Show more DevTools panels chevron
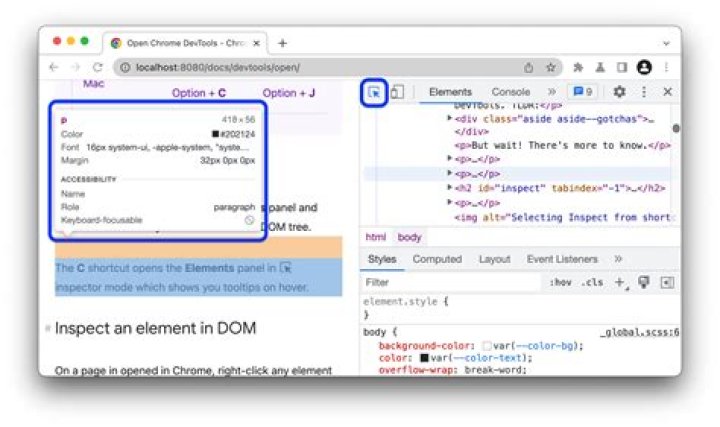 click(x=551, y=92)
